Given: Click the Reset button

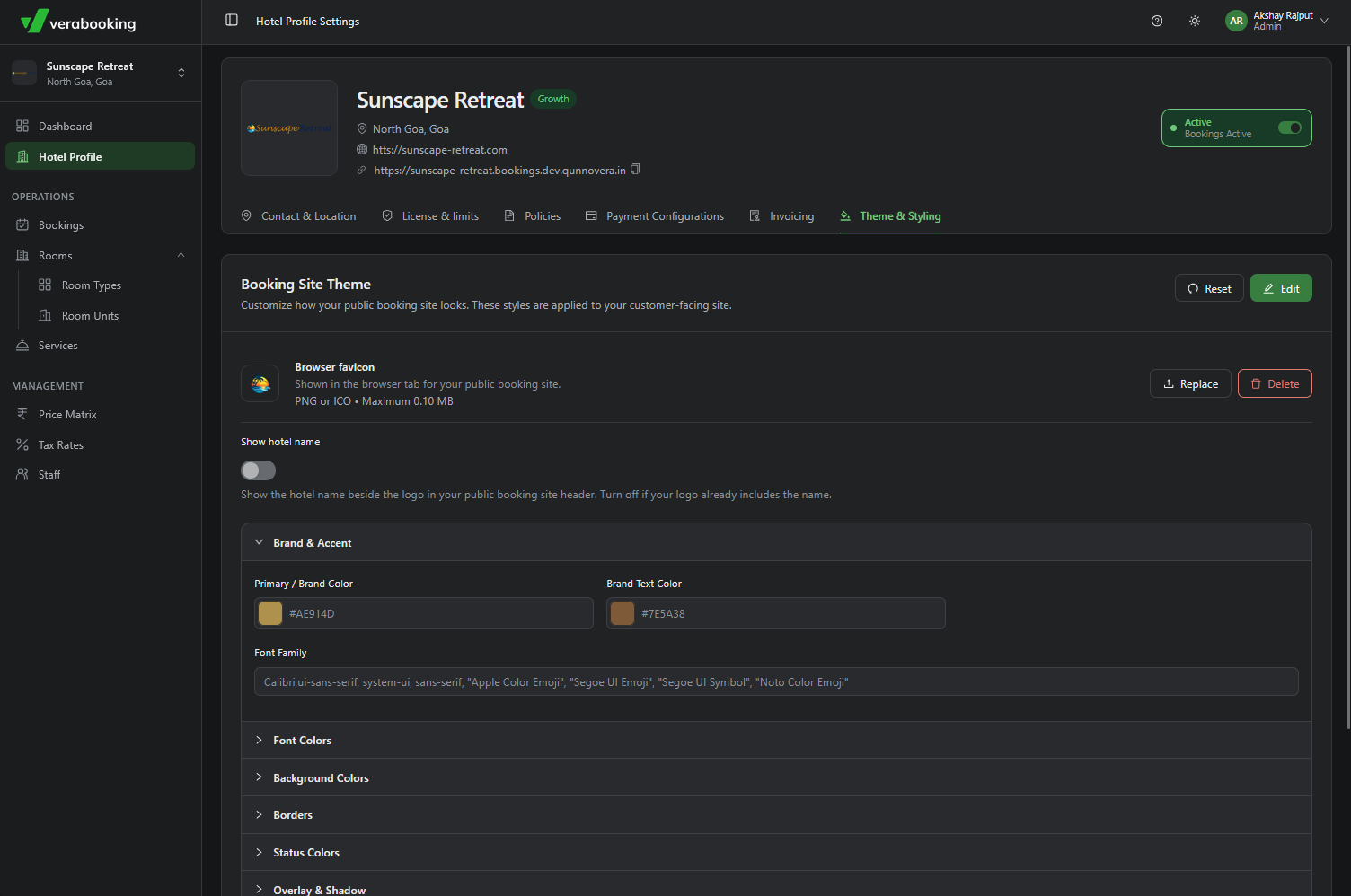Looking at the screenshot, I should (x=1209, y=288).
